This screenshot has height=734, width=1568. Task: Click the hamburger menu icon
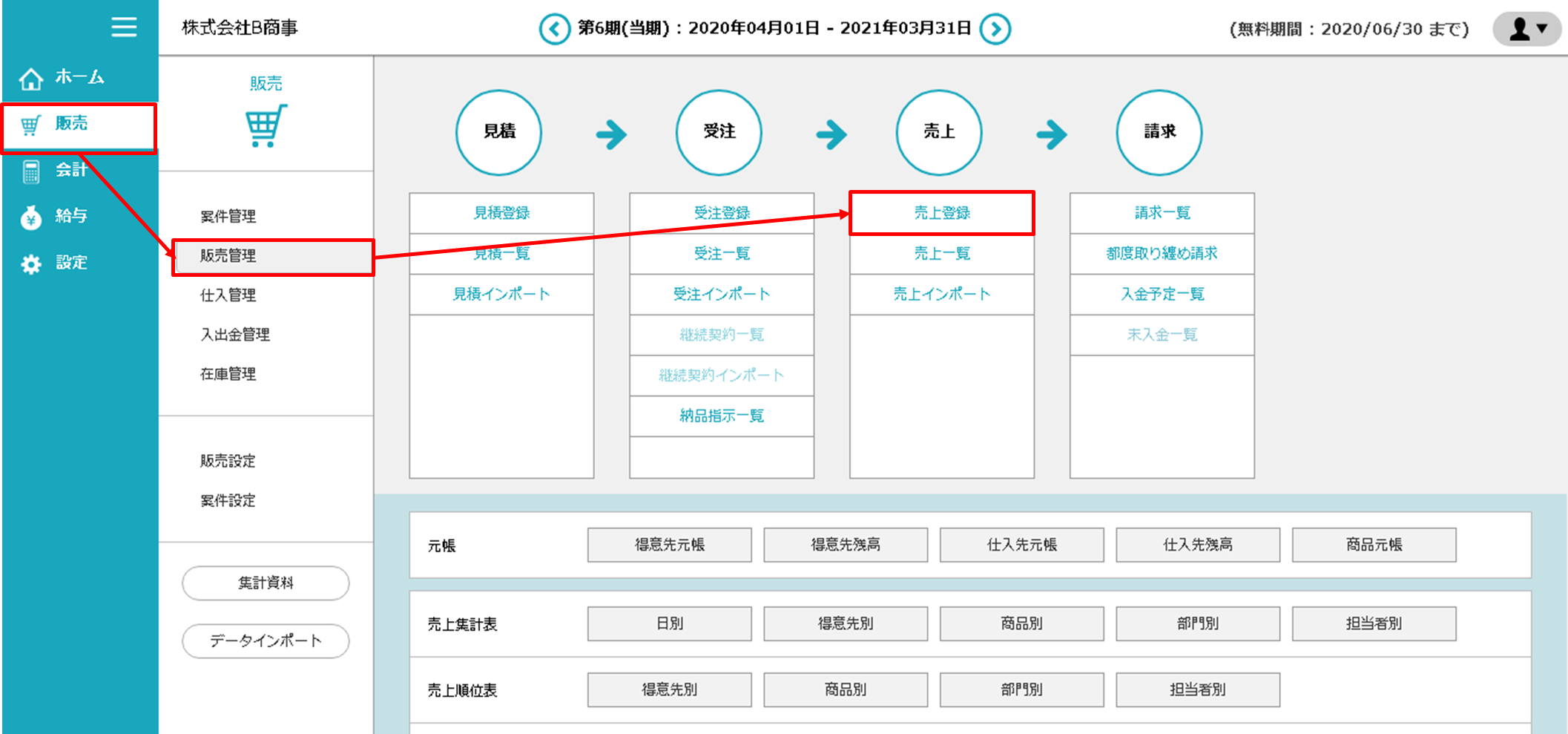pos(124,27)
